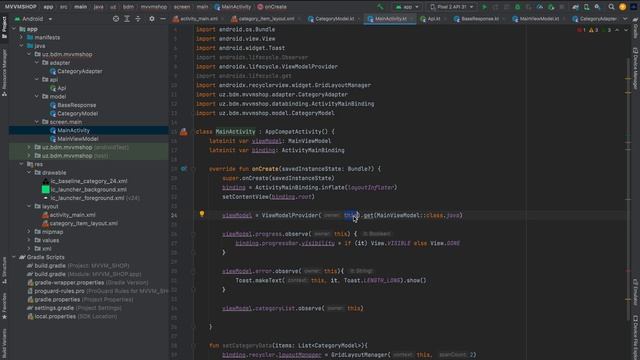Screen dimensions: 640x360
Task: Open Project panel gear options
Action: point(152,19)
